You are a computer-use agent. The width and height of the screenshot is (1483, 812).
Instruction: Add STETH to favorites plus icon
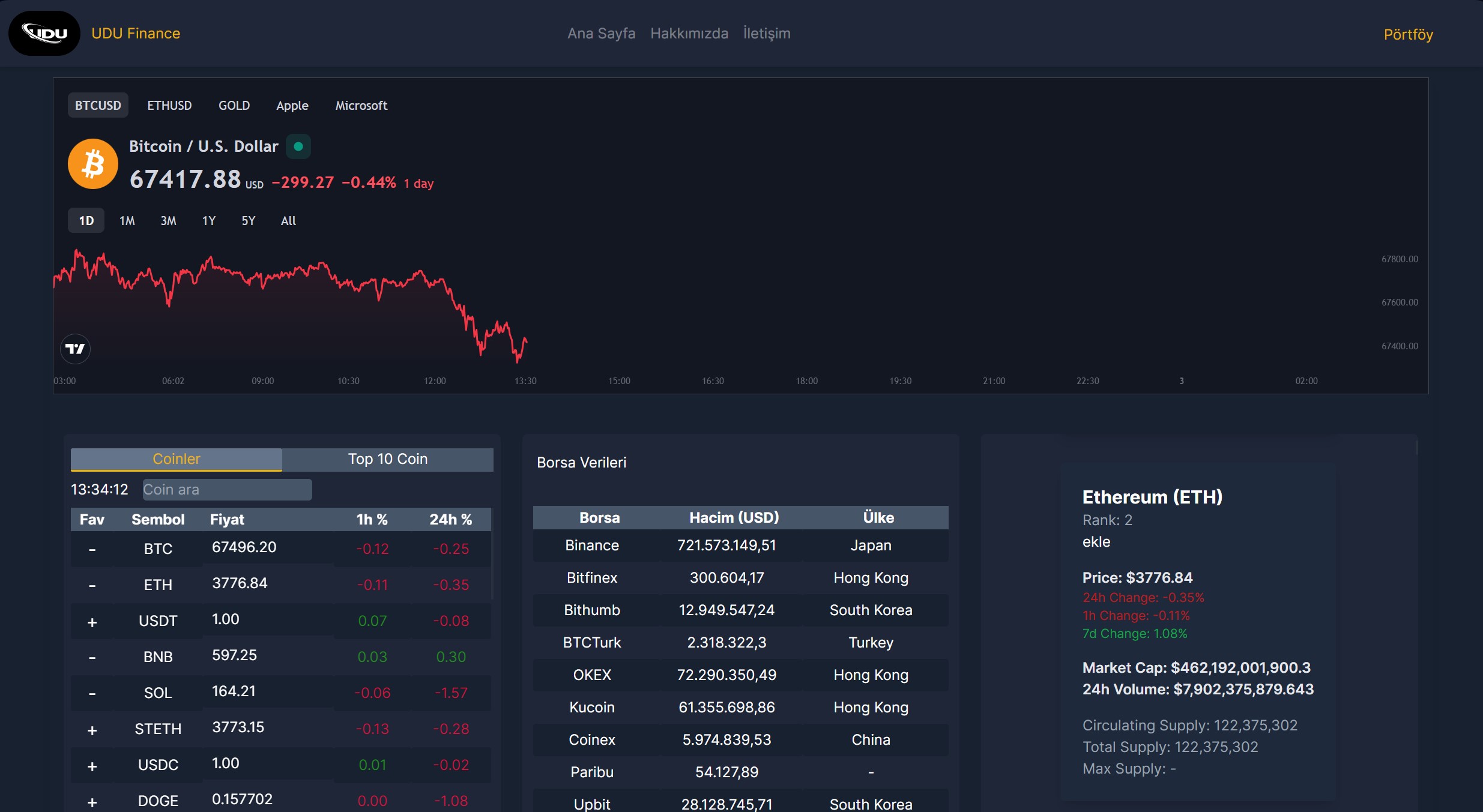[92, 730]
